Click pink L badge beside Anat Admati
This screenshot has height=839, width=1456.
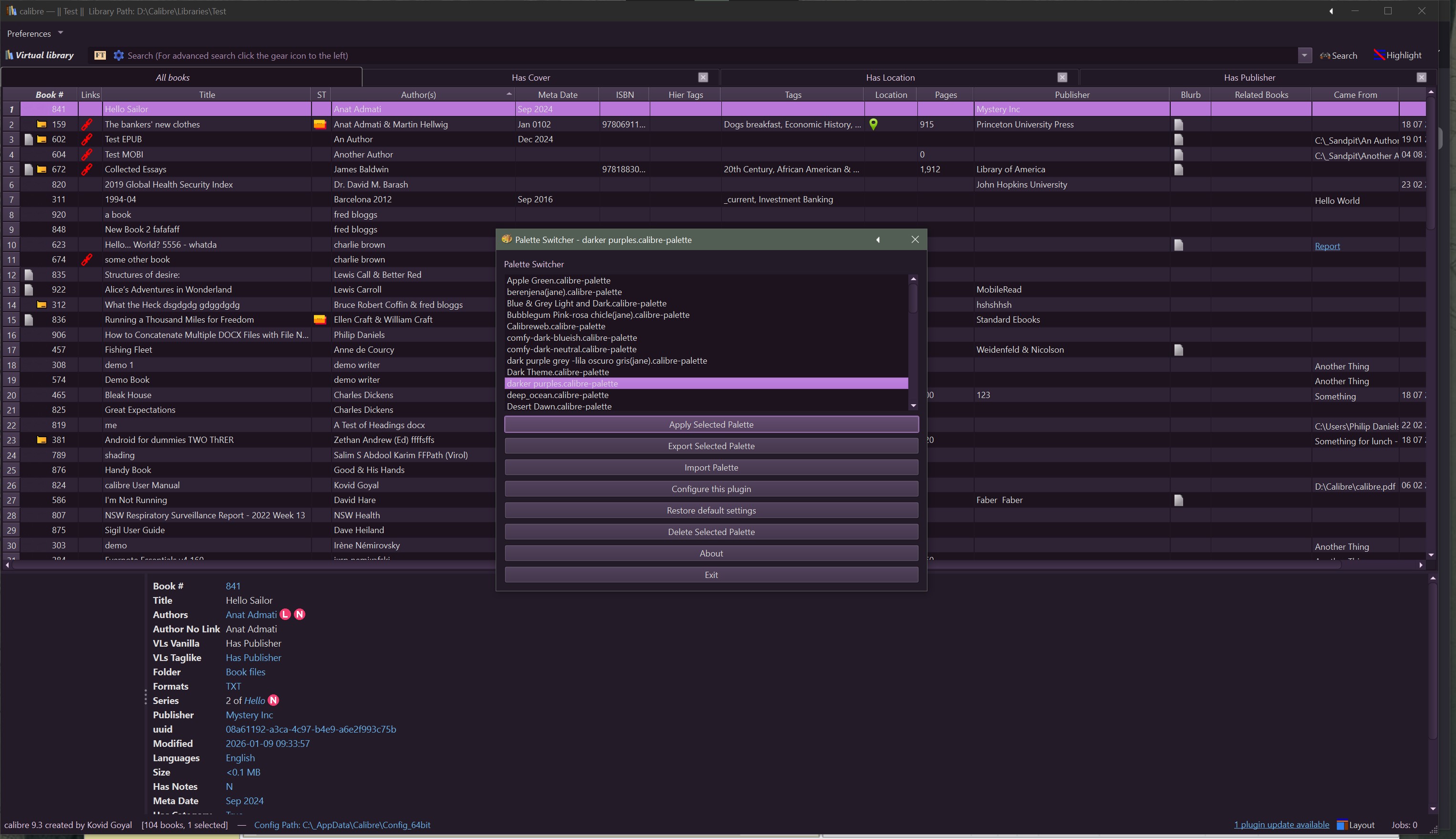coord(286,614)
